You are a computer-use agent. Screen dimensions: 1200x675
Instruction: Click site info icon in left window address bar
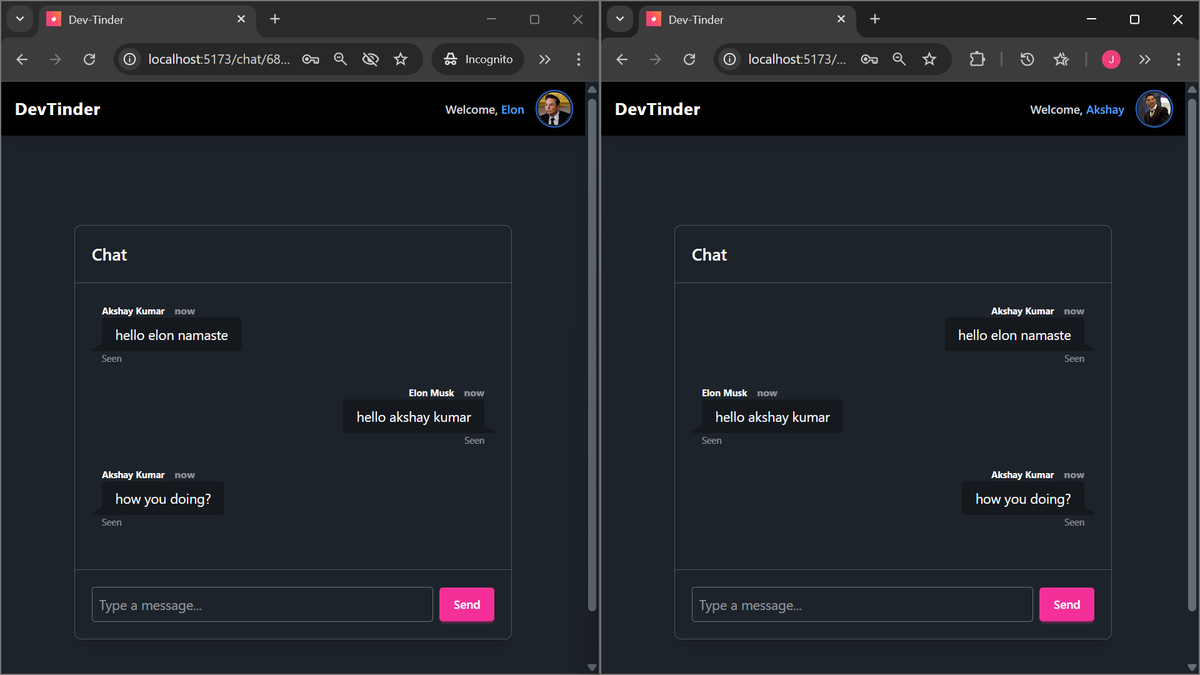coord(129,59)
